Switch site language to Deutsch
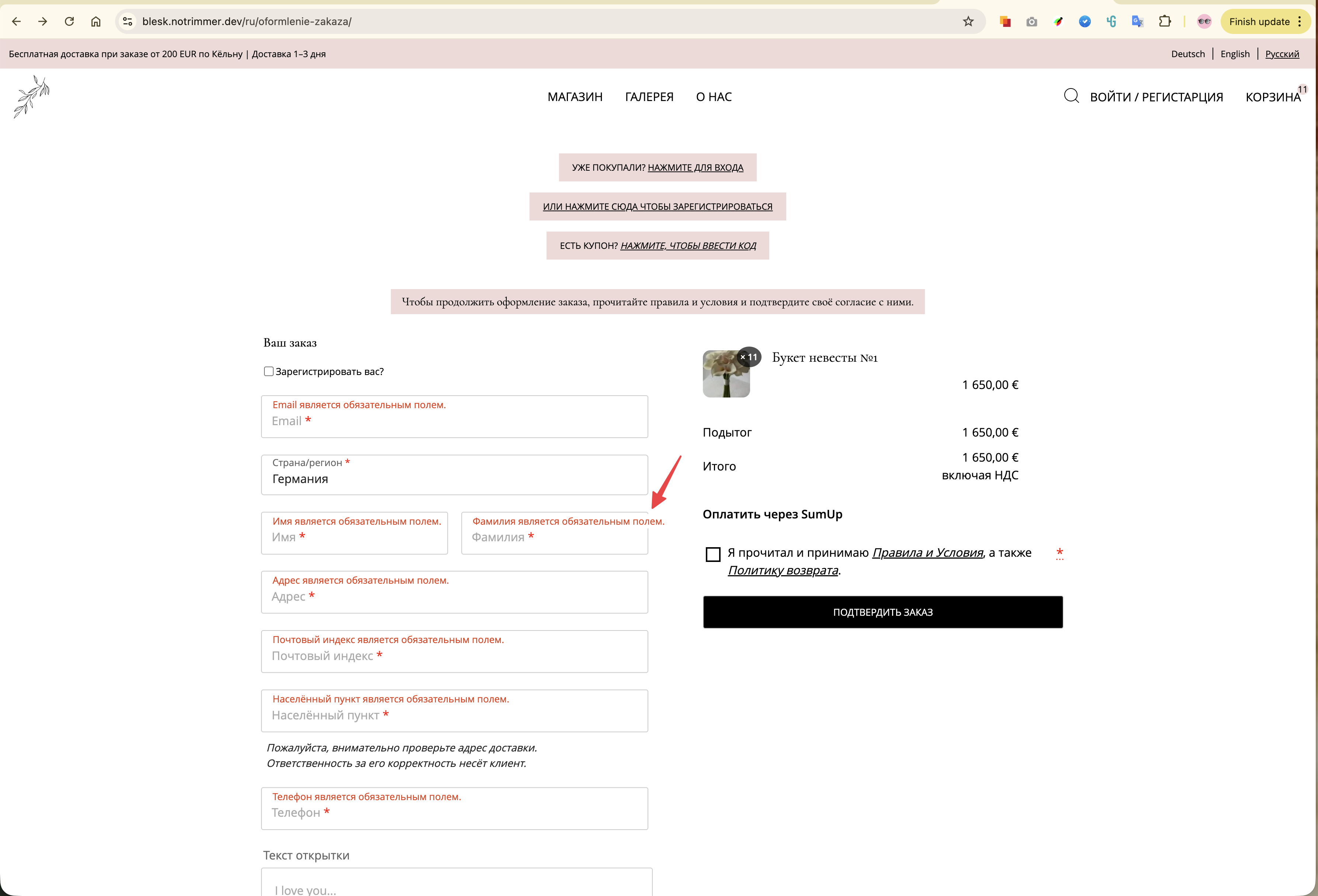The height and width of the screenshot is (896, 1318). [1187, 54]
